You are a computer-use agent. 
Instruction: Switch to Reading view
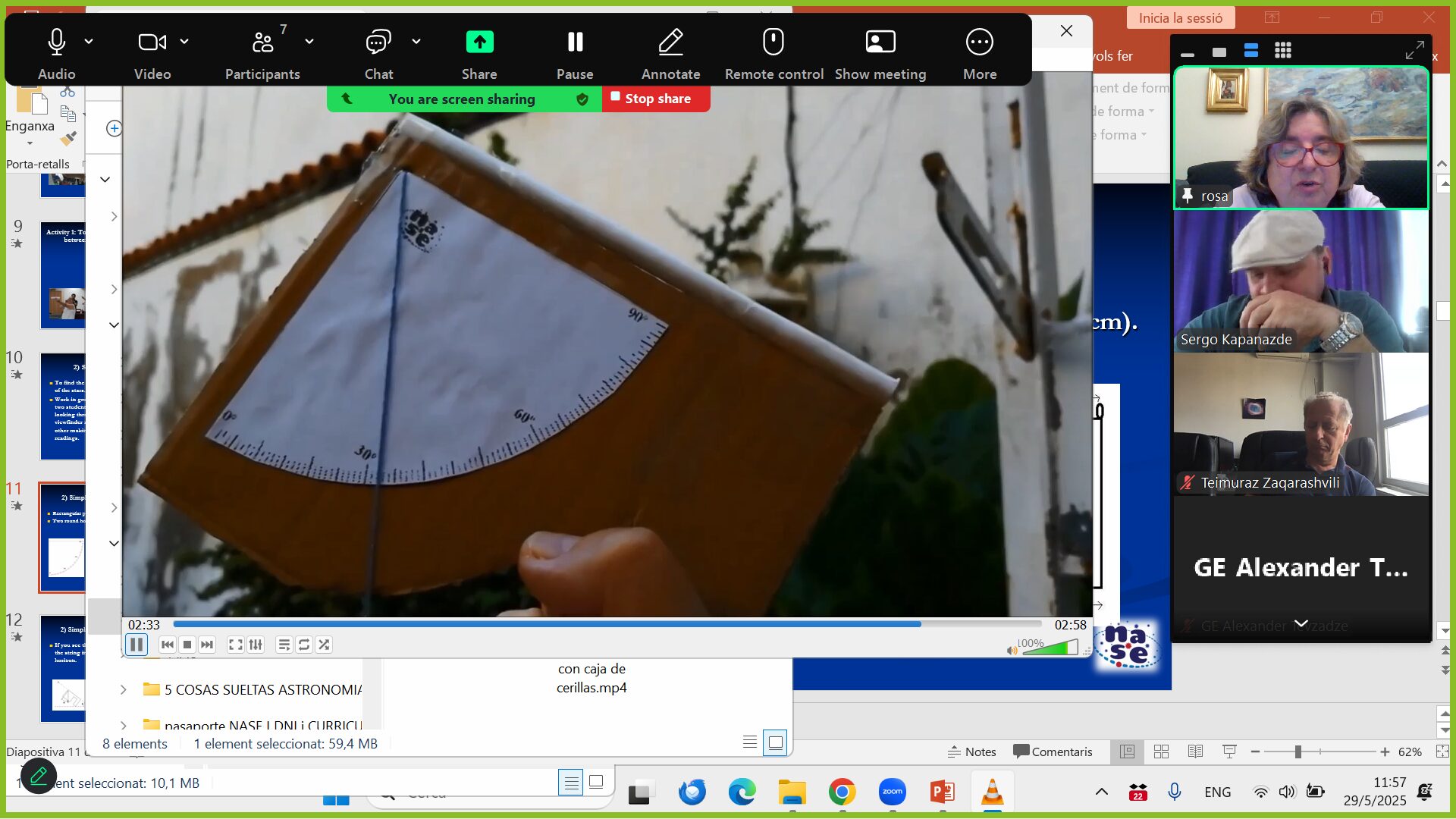pyautogui.click(x=1195, y=752)
